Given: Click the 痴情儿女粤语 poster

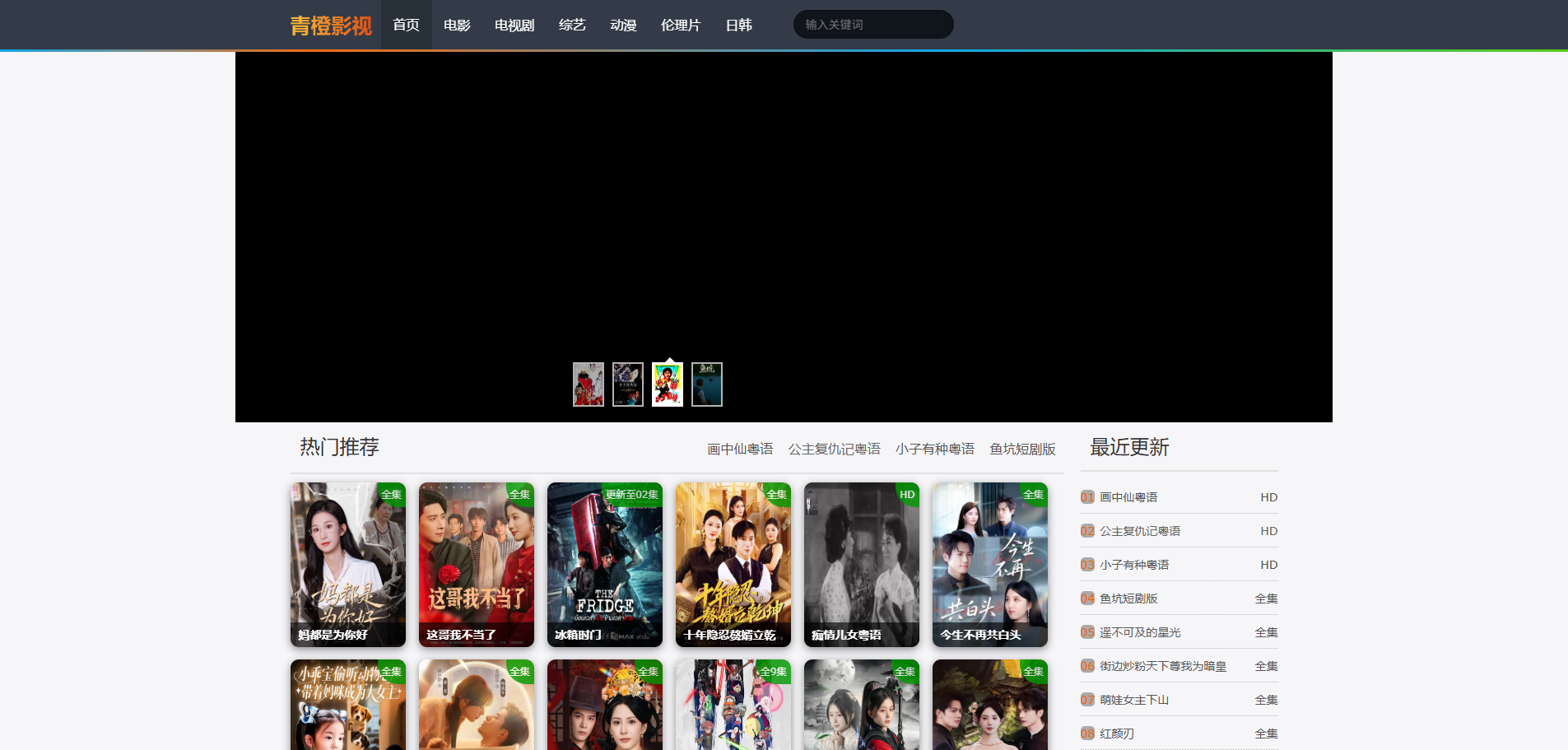Looking at the screenshot, I should tap(861, 565).
